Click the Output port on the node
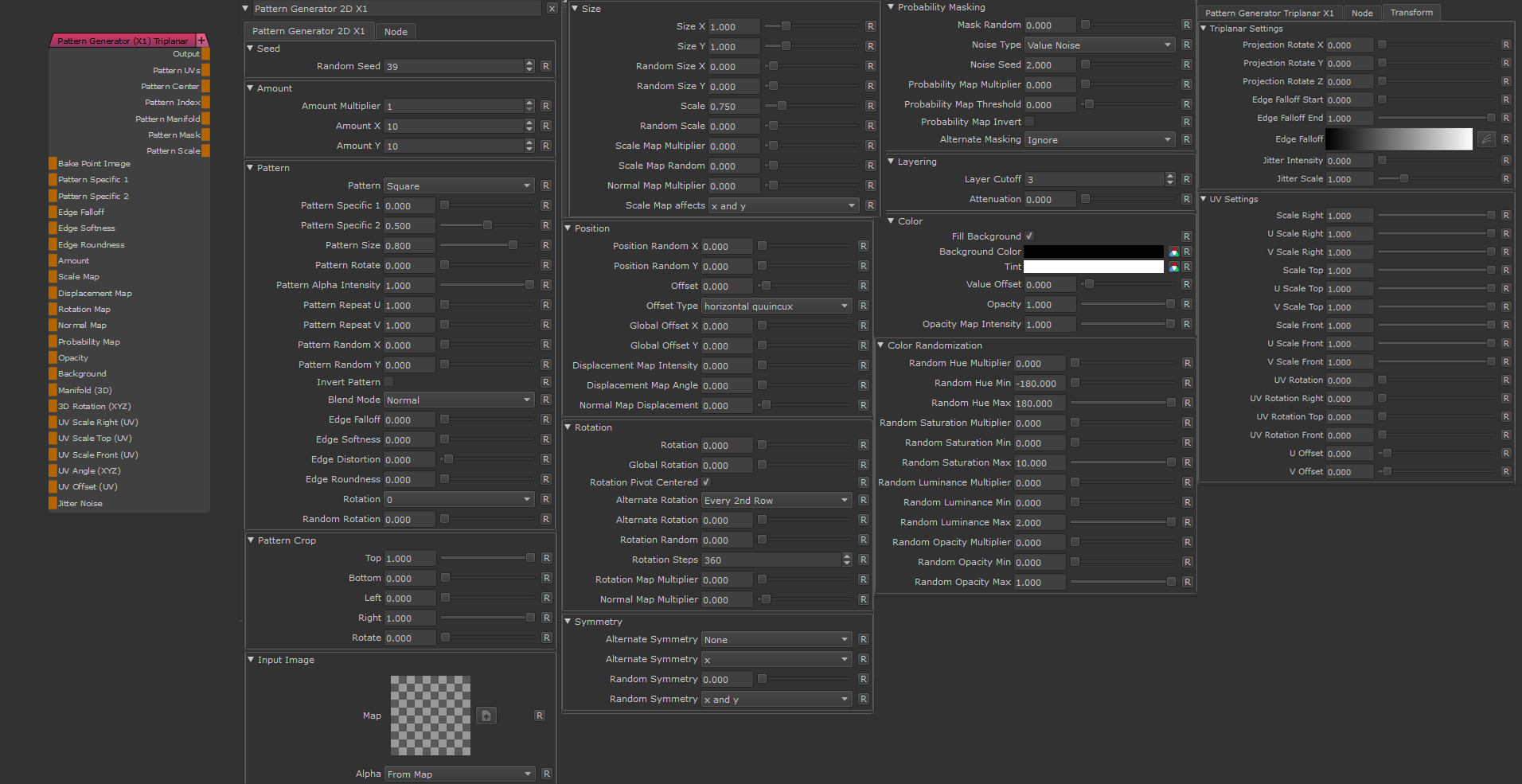The image size is (1522, 784). [205, 54]
